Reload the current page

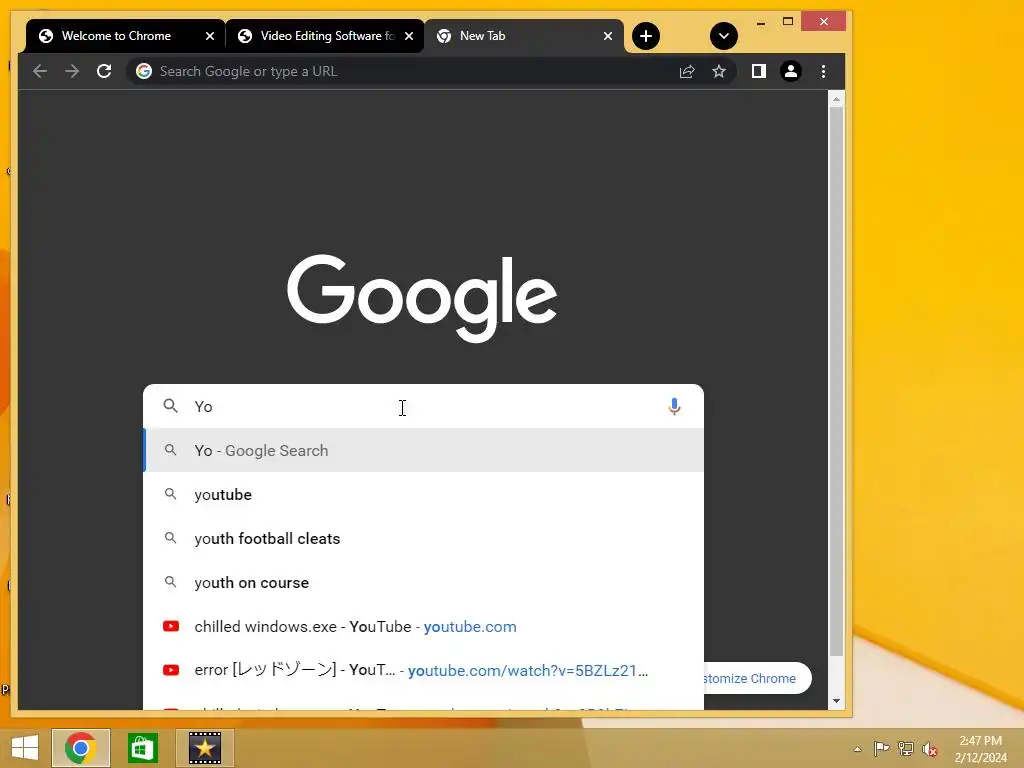click(104, 71)
